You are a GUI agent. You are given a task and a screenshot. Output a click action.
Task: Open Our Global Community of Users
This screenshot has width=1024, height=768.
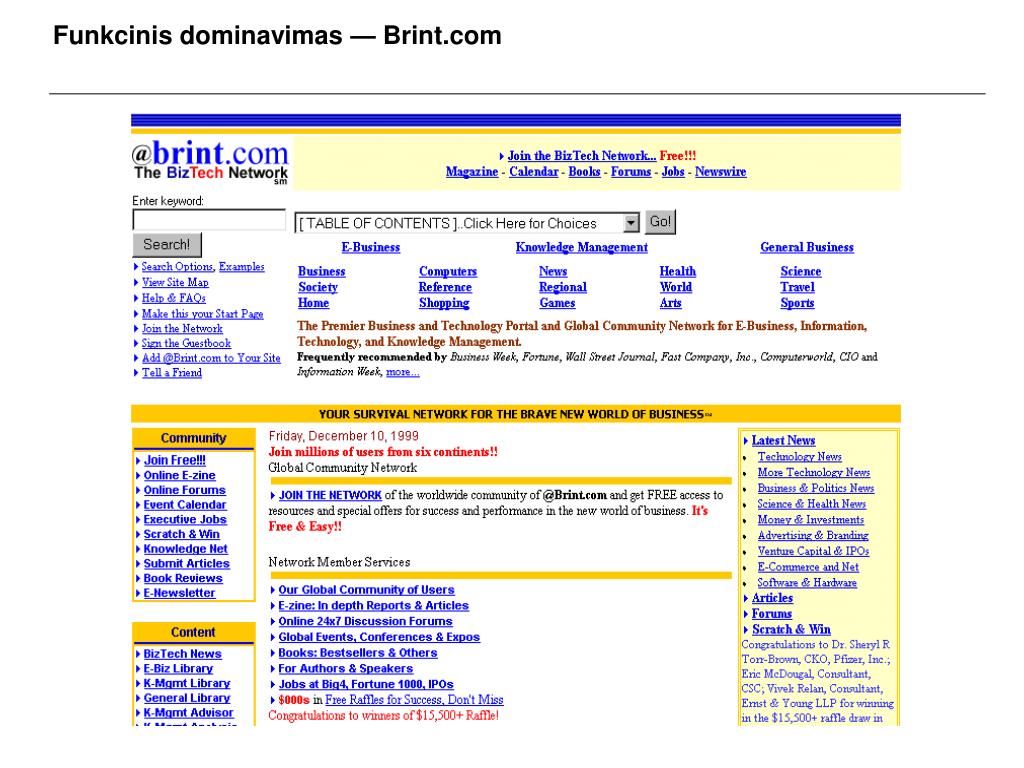[x=366, y=590]
